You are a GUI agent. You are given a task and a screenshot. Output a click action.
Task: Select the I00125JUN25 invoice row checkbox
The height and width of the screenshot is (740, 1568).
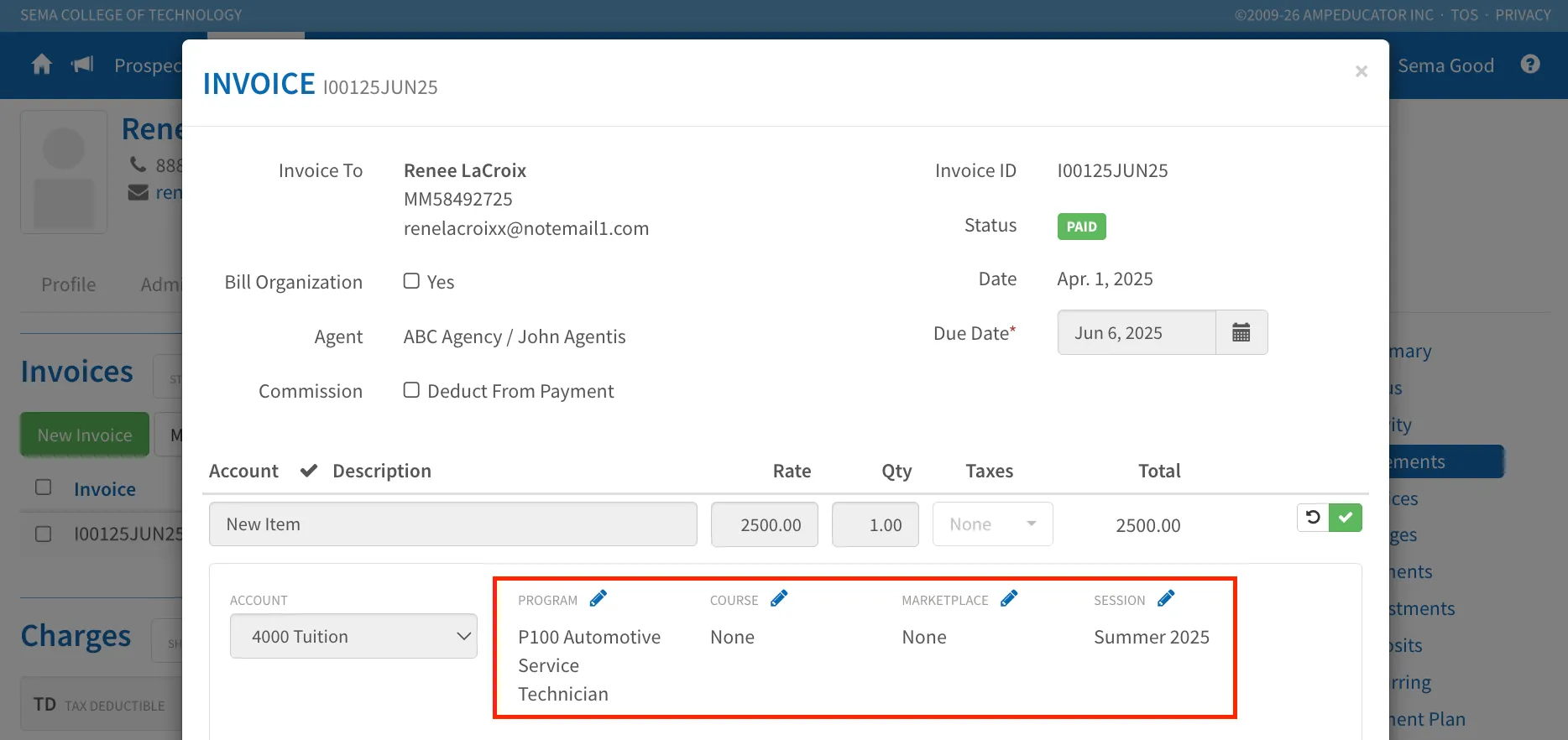click(x=44, y=534)
